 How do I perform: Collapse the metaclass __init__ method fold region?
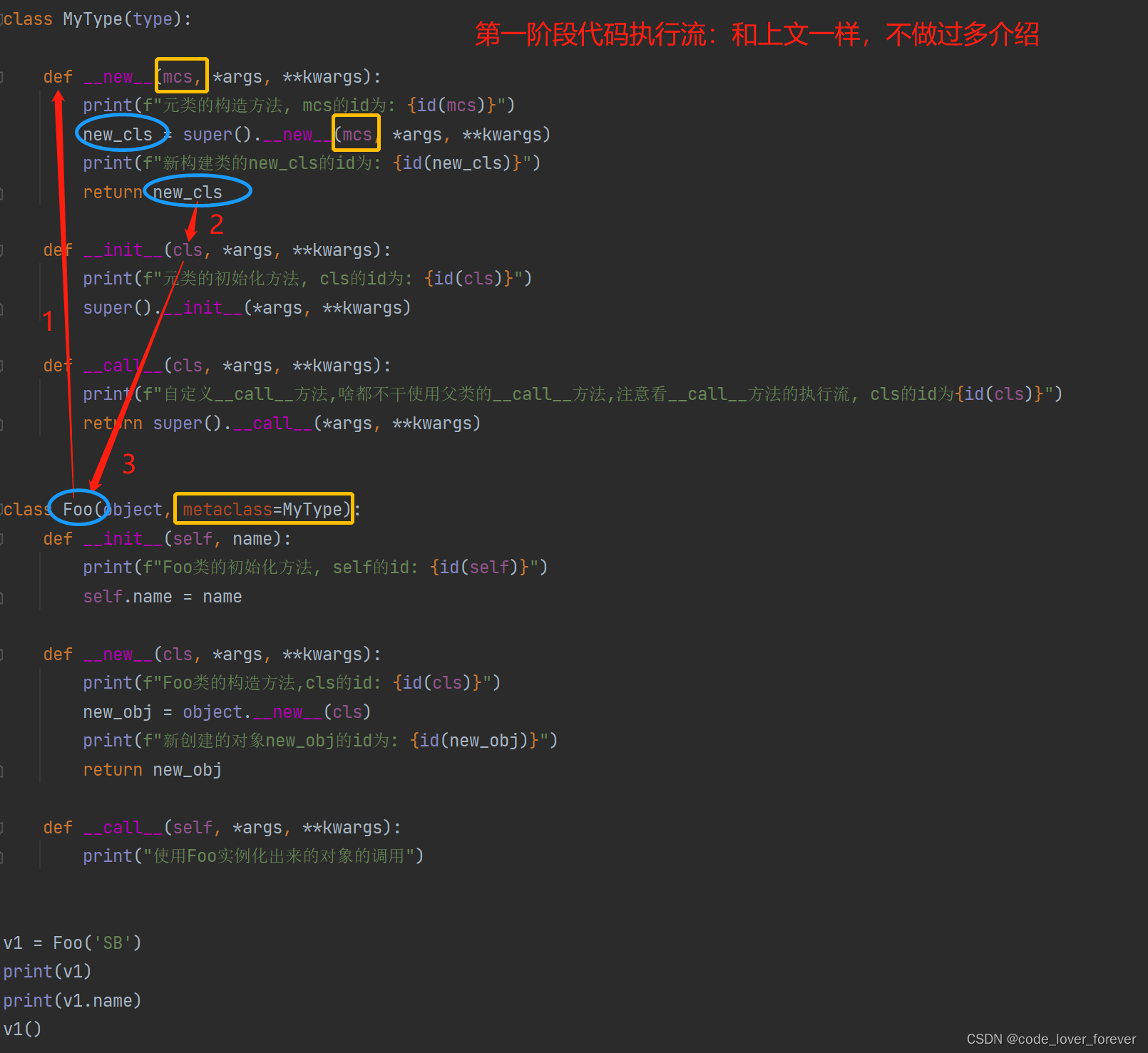pos(4,250)
